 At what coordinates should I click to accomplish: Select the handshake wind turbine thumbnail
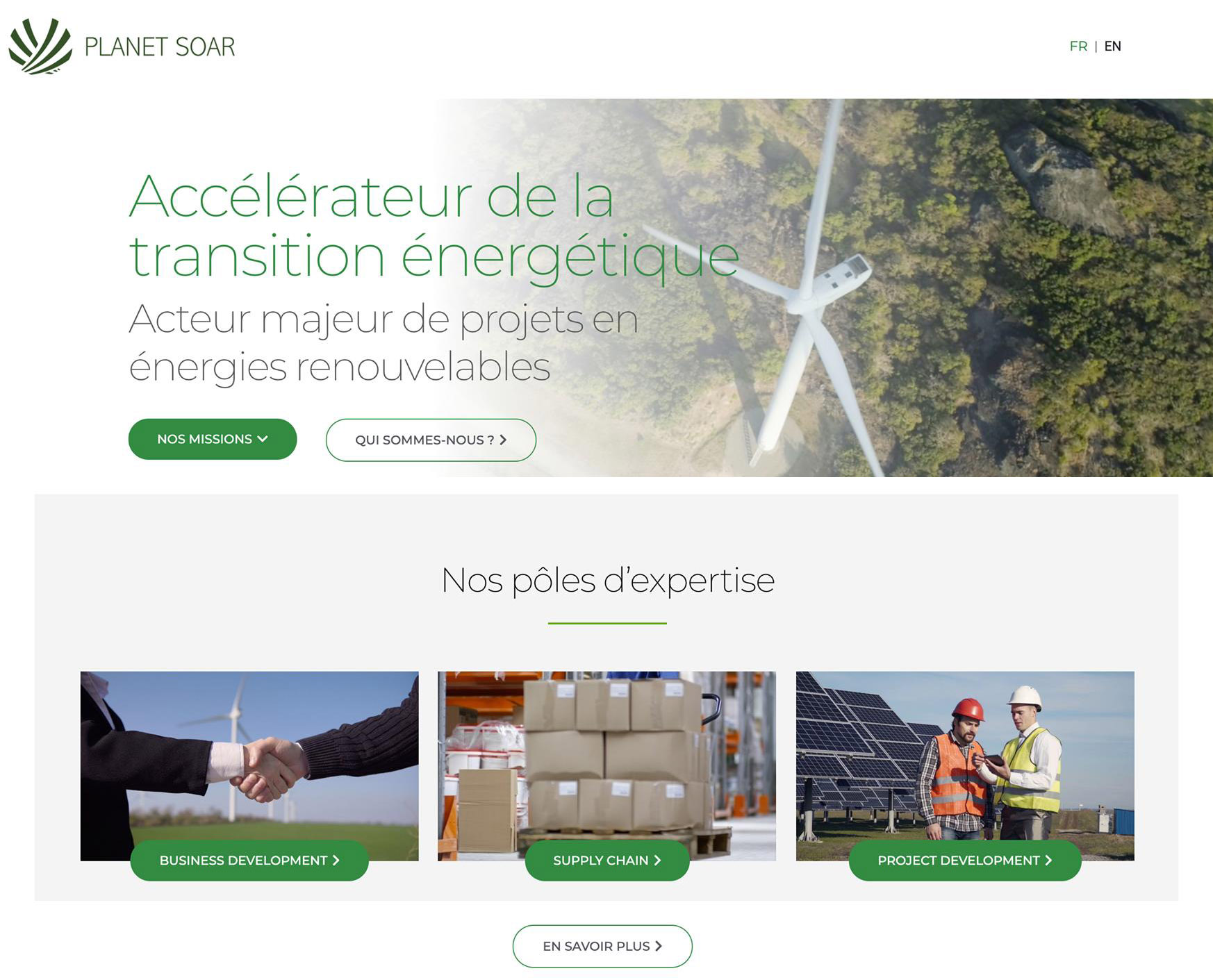point(249,766)
